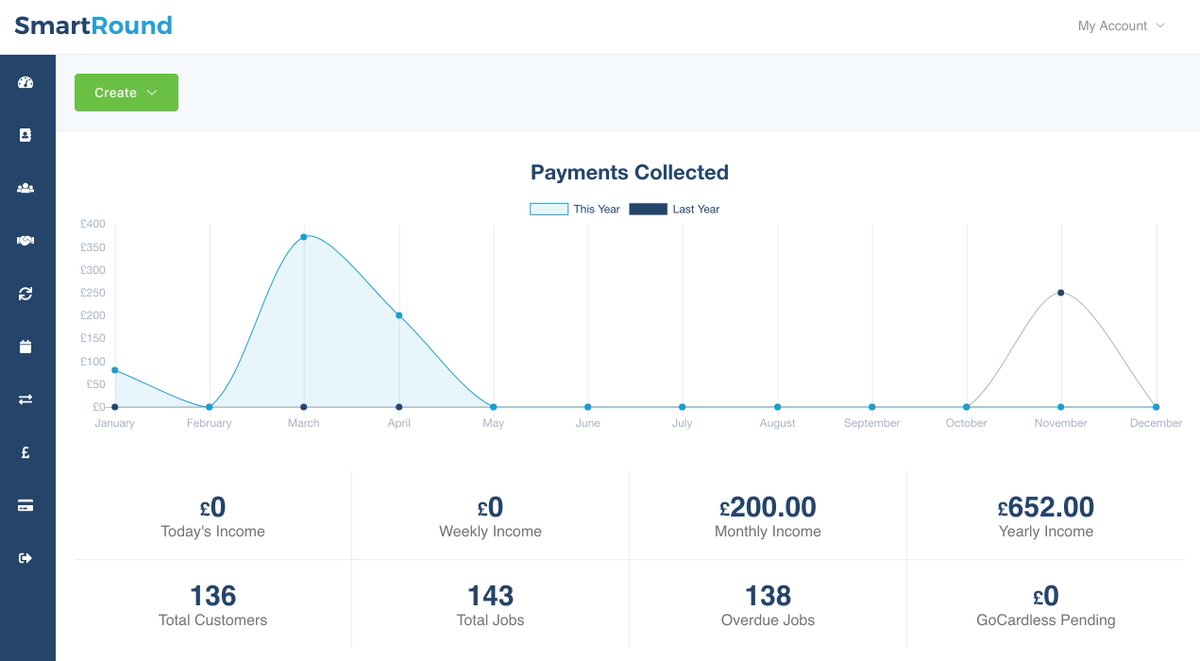
Task: Click the August this-year data point
Action: 777,407
